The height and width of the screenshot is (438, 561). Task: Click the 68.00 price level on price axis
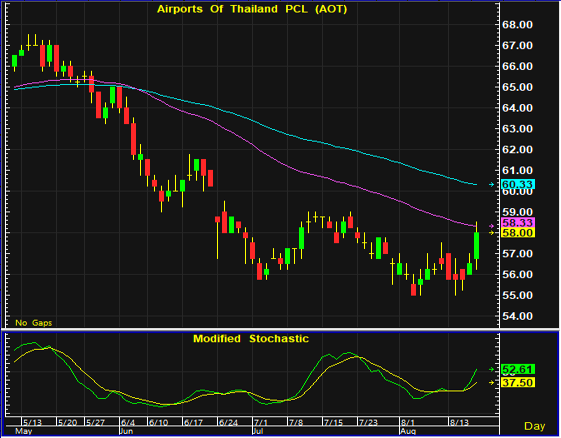click(517, 25)
